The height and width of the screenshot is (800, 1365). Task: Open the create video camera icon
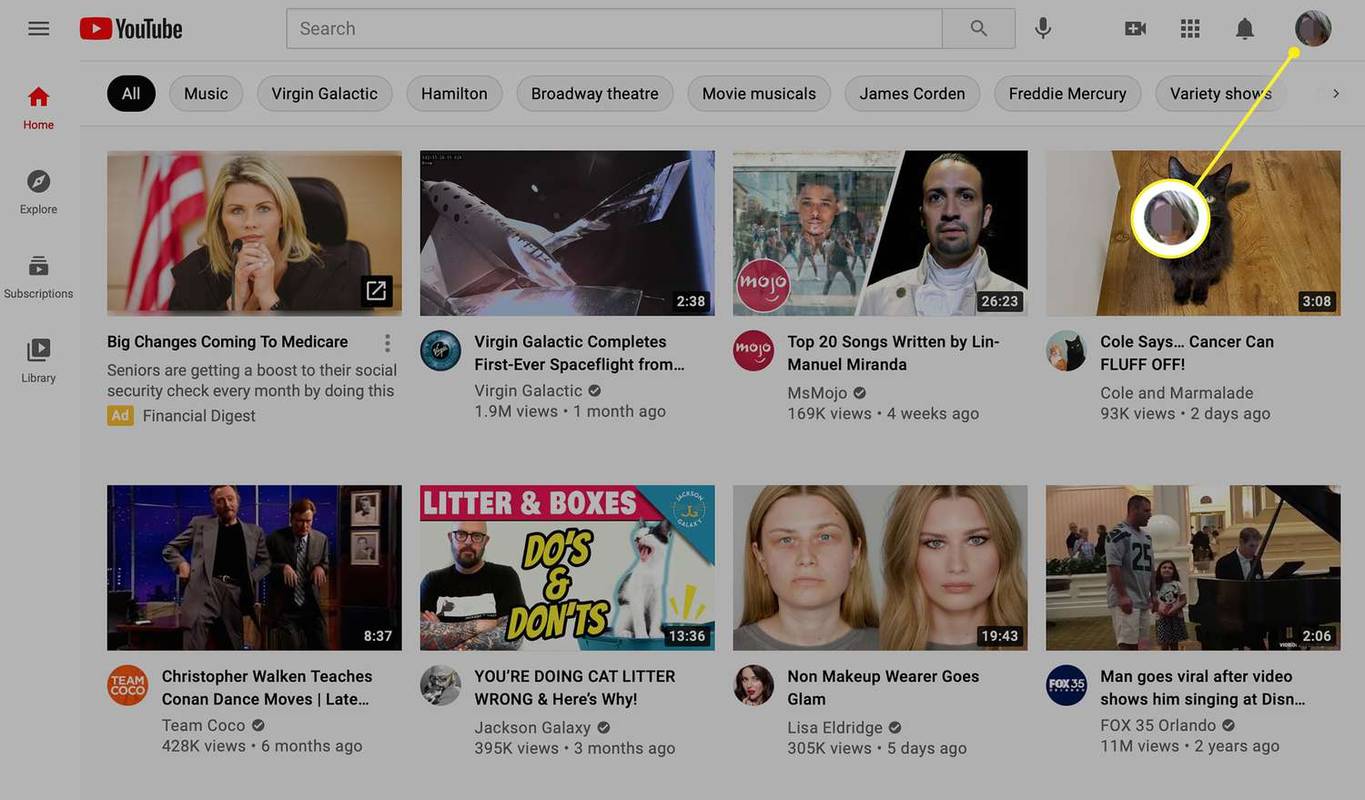1135,28
